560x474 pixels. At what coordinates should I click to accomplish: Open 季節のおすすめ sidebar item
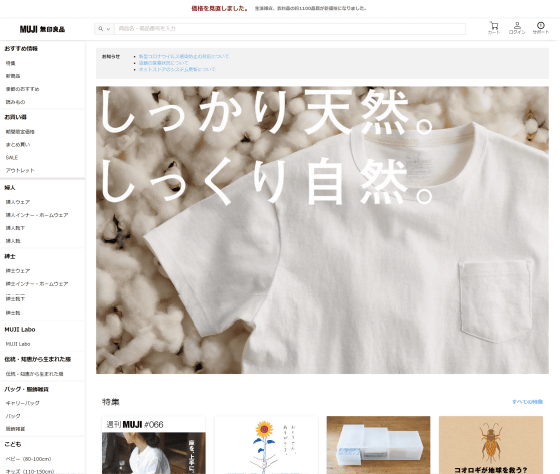click(x=22, y=89)
